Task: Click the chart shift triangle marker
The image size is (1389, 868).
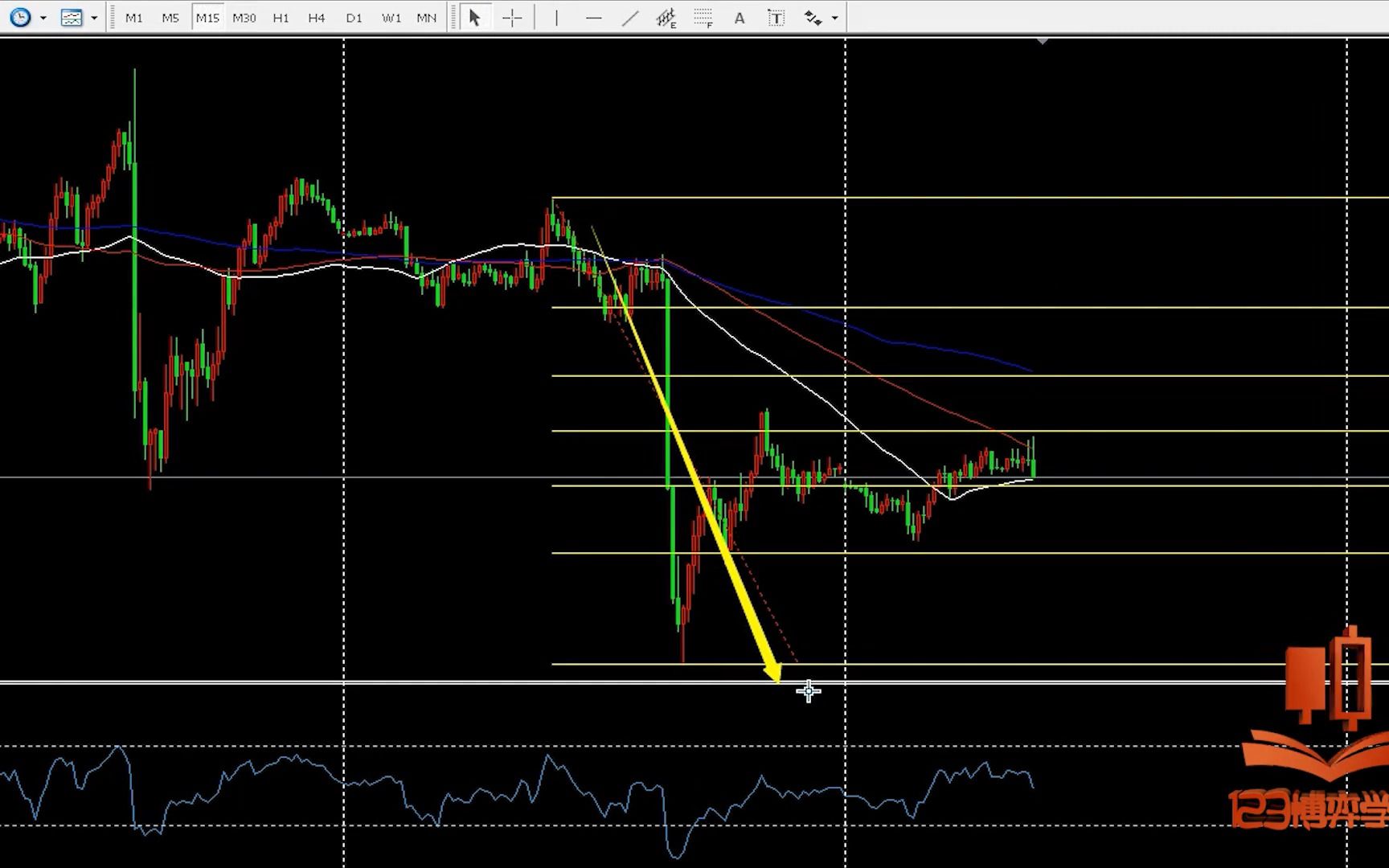Action: 1043,41
